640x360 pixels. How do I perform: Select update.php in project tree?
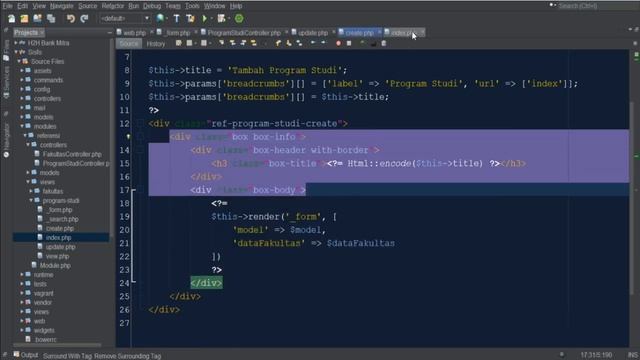coord(60,247)
